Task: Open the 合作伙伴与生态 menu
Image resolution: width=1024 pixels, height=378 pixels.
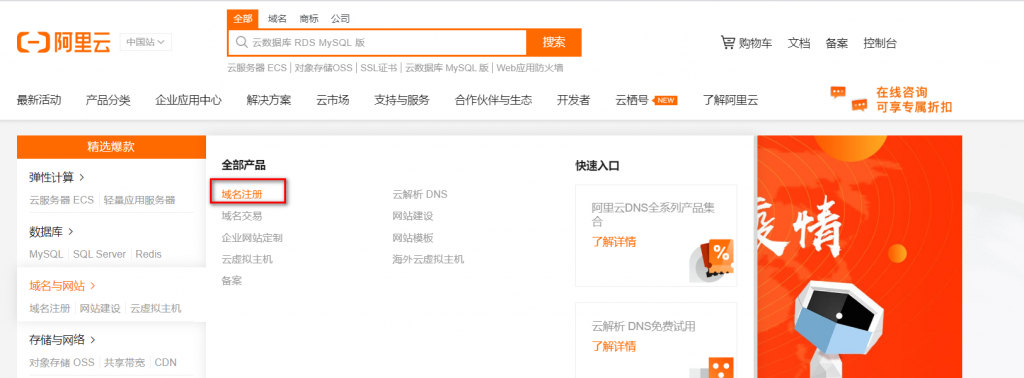Action: (x=494, y=100)
